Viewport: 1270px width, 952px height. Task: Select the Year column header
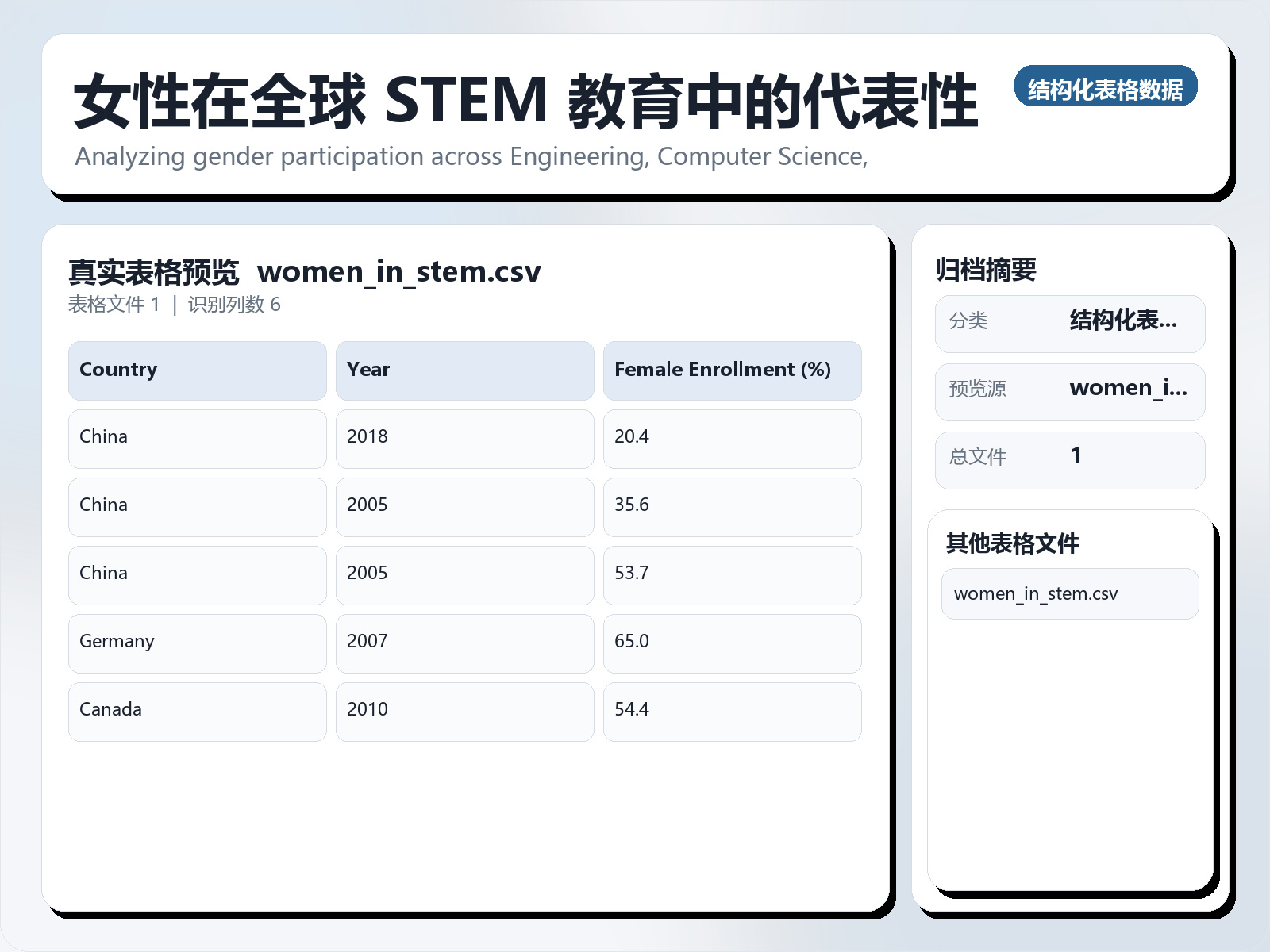[465, 370]
